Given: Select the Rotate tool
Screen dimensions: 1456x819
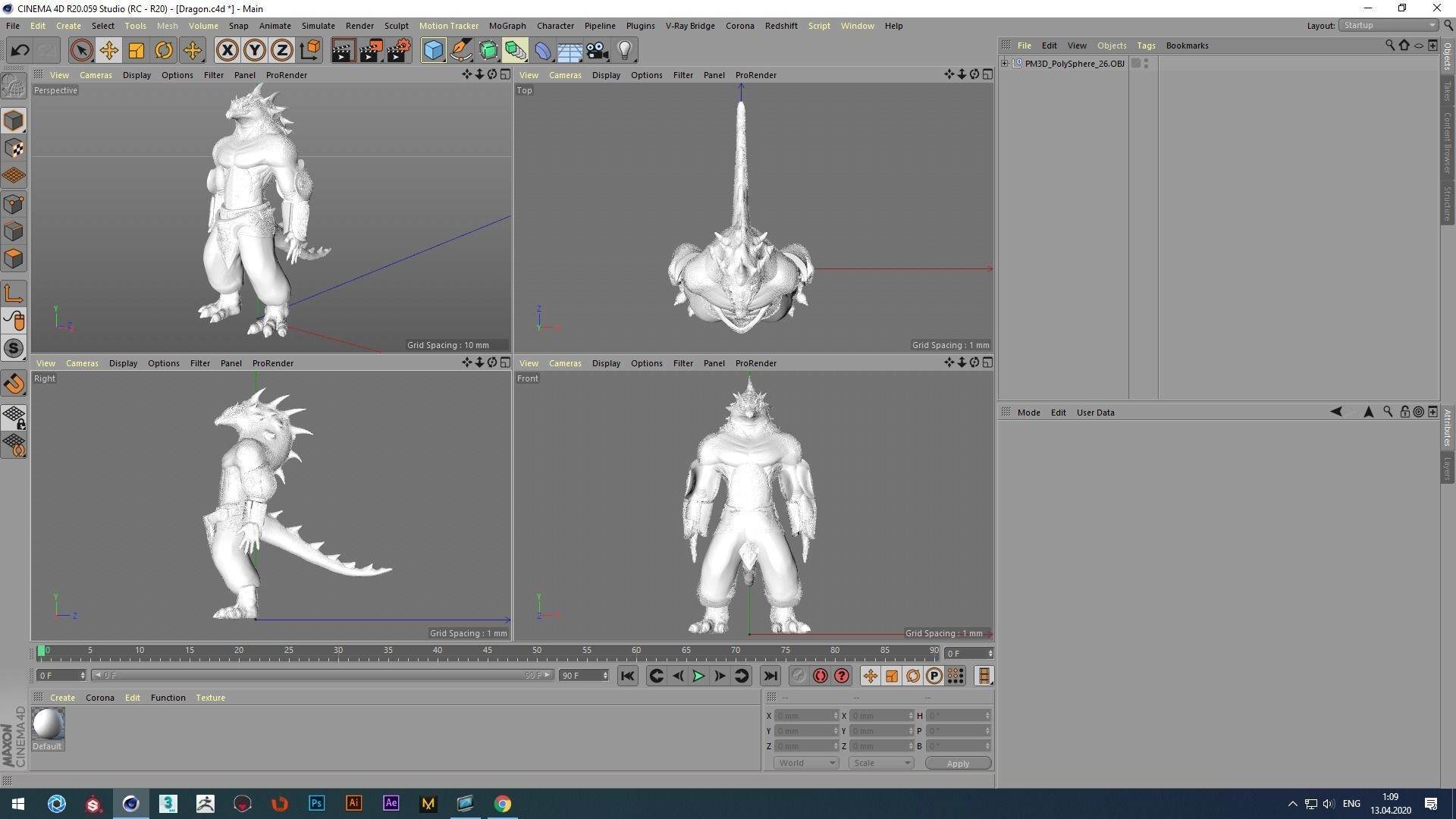Looking at the screenshot, I should [164, 51].
